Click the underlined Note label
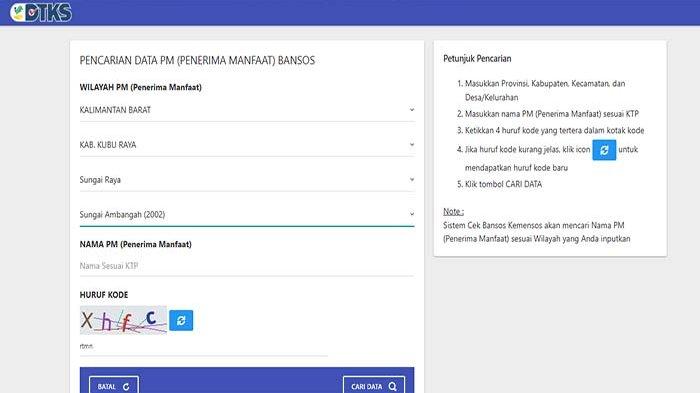The image size is (700, 393). pos(453,211)
